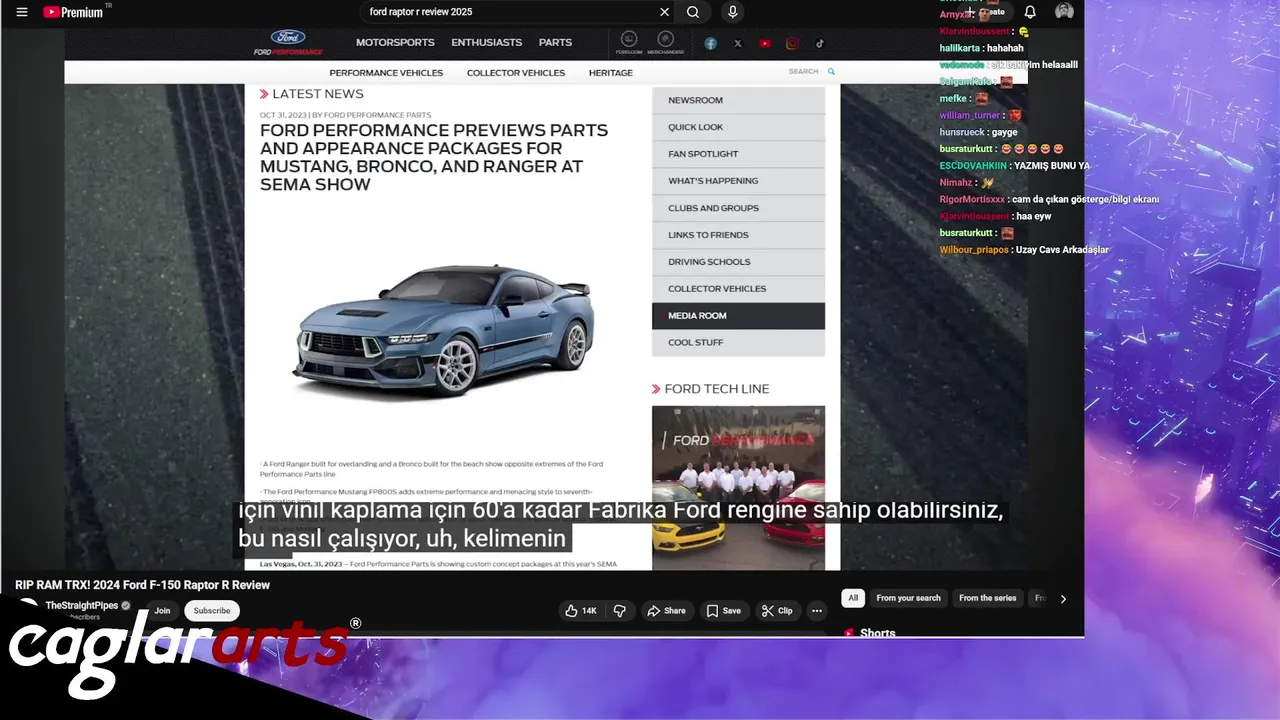1280x720 pixels.
Task: Click the Ford site SEARCH field
Action: coord(803,72)
